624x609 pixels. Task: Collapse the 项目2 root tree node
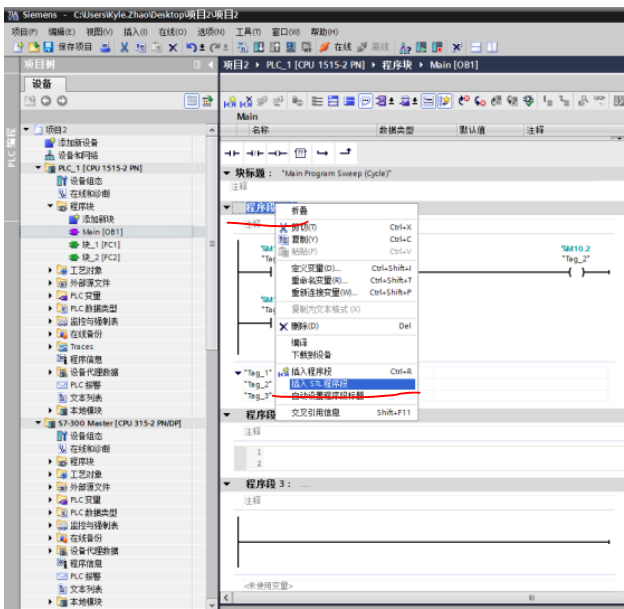pyautogui.click(x=27, y=129)
